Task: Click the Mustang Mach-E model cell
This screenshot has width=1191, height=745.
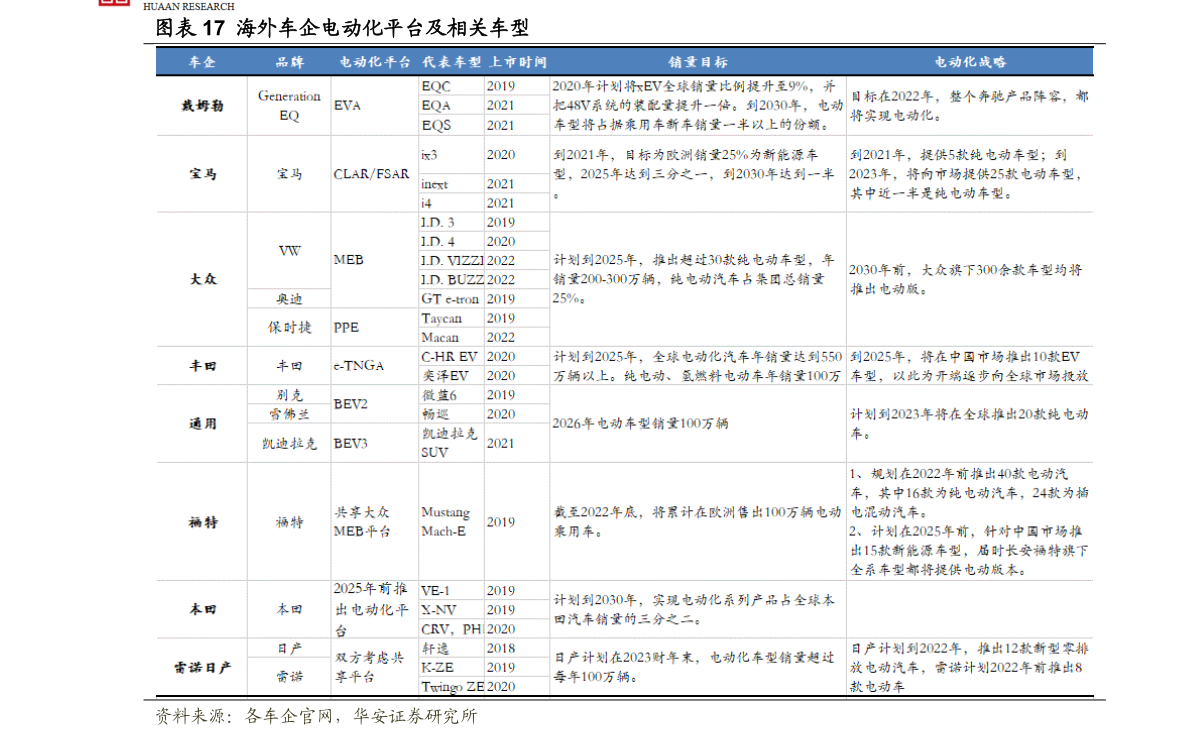Action: click(445, 522)
